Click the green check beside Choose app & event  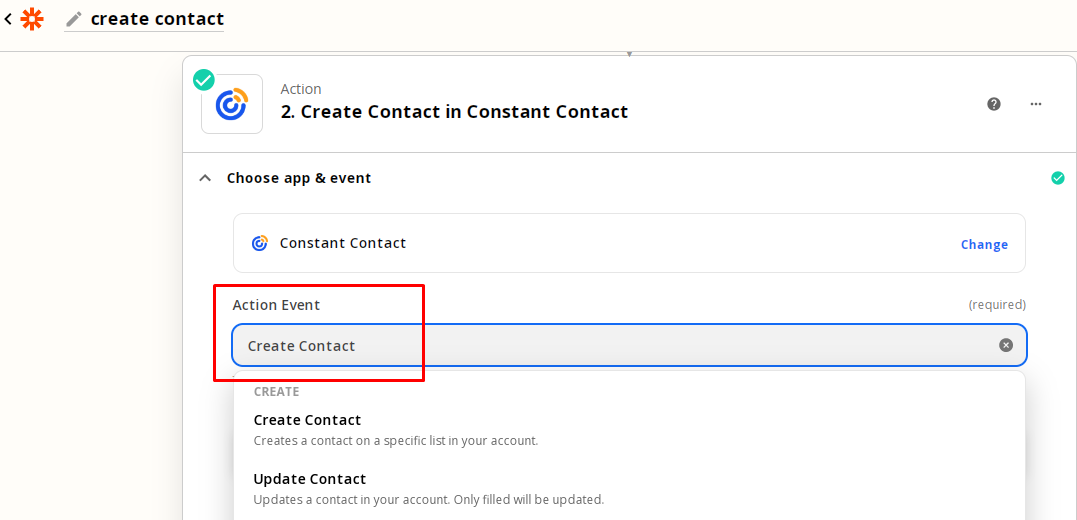pos(1058,178)
